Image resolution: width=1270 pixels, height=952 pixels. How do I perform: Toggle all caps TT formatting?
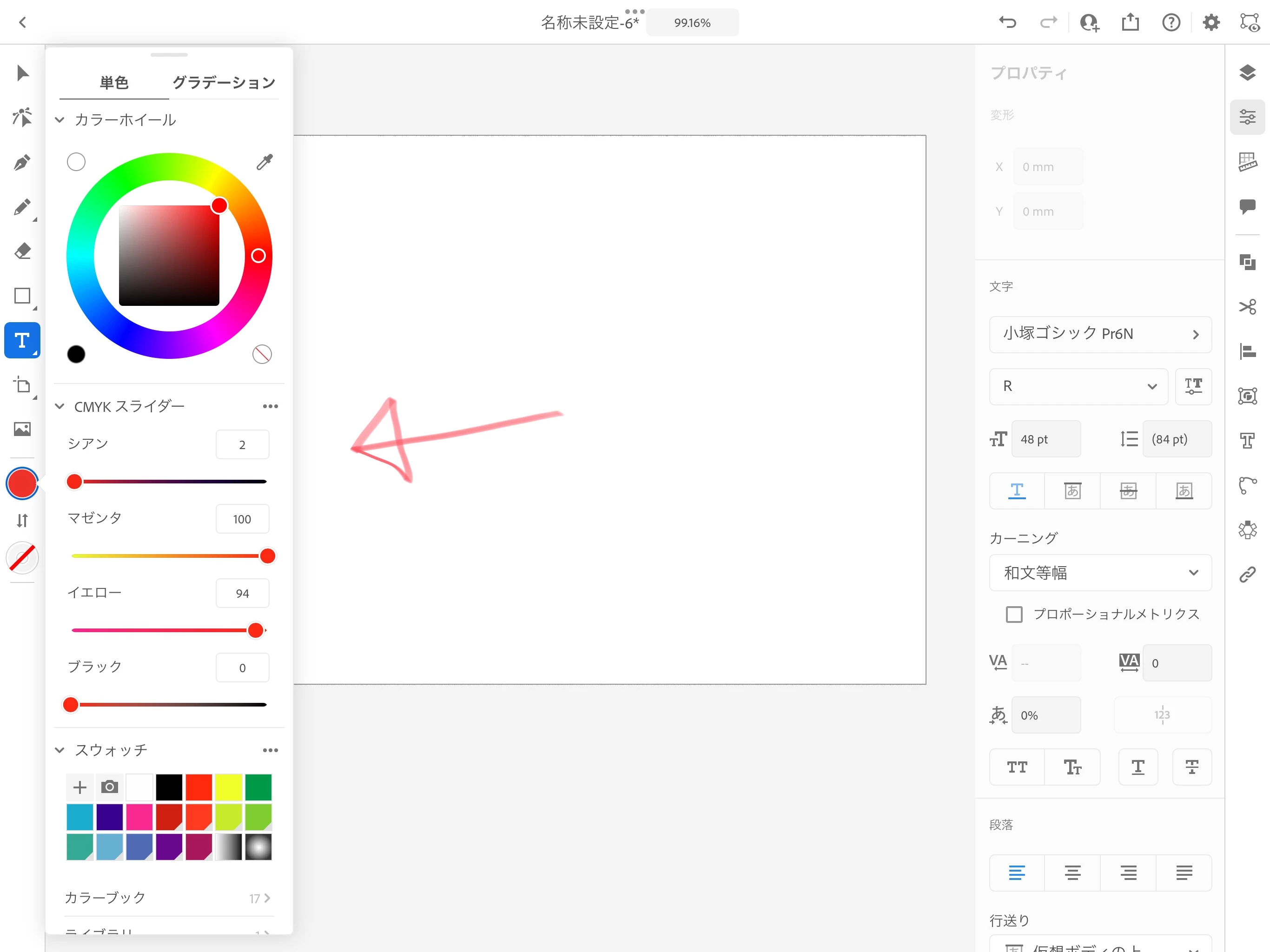[1016, 767]
